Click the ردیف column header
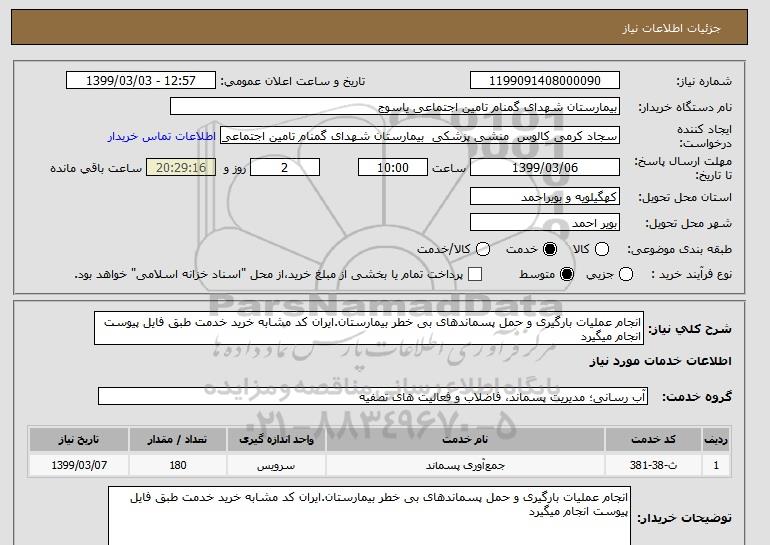The height and width of the screenshot is (545, 770). pos(716,439)
